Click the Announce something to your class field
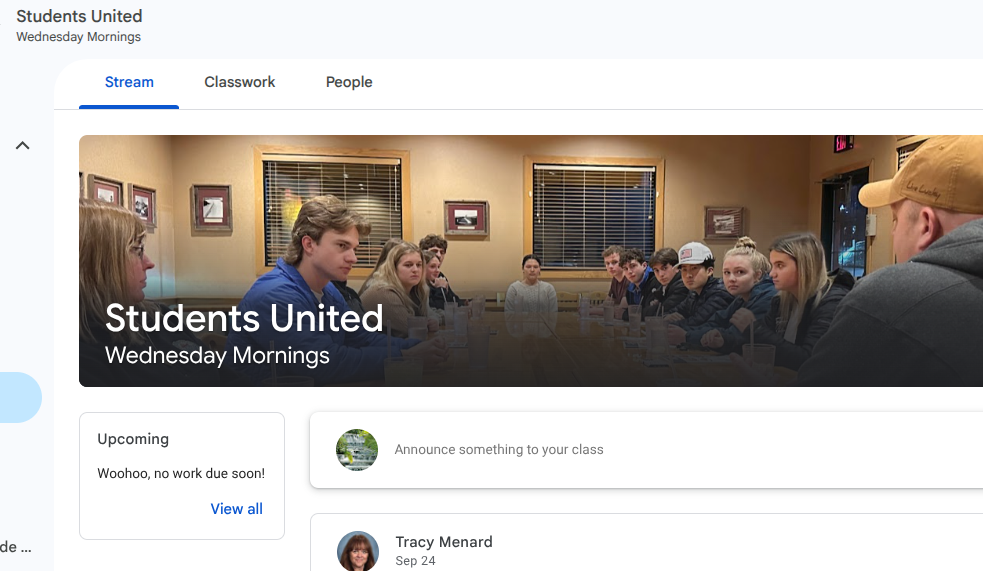983x571 pixels. [x=646, y=450]
